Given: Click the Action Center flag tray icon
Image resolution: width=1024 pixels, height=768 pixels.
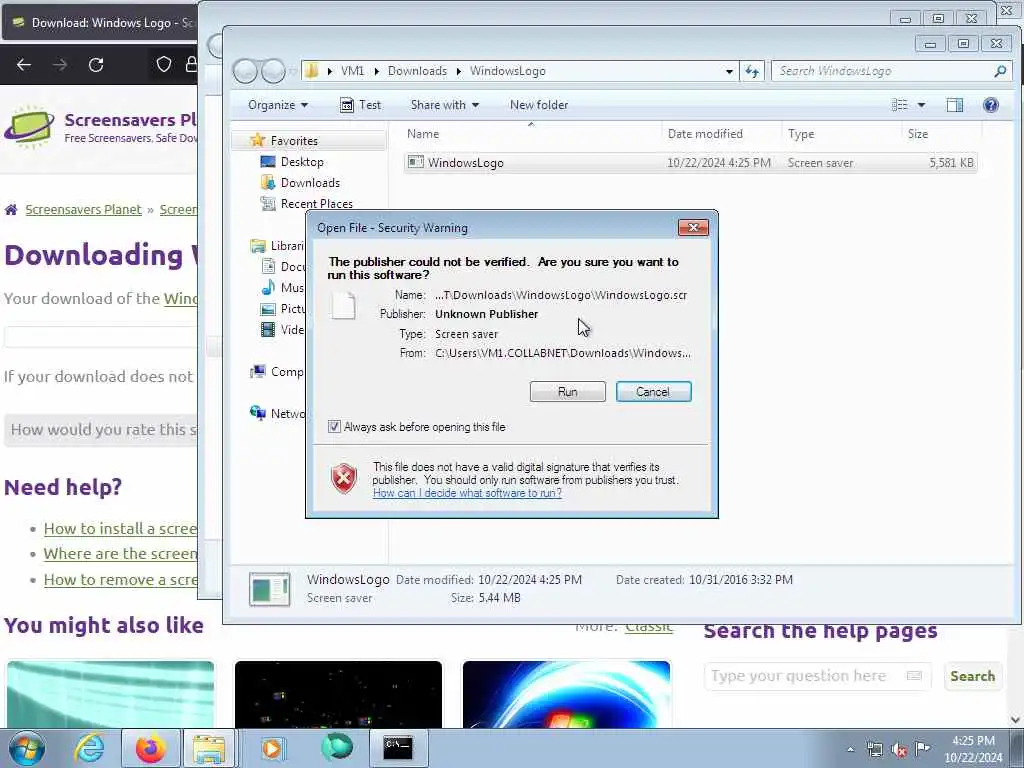Looking at the screenshot, I should (923, 748).
